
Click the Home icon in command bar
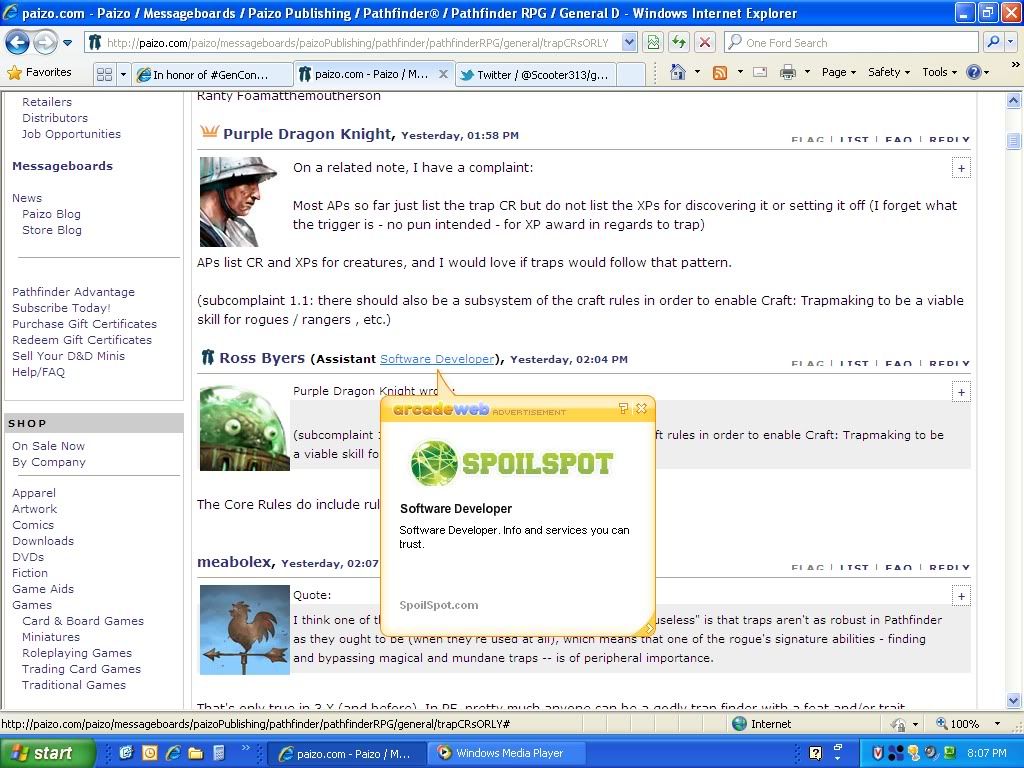[x=678, y=72]
